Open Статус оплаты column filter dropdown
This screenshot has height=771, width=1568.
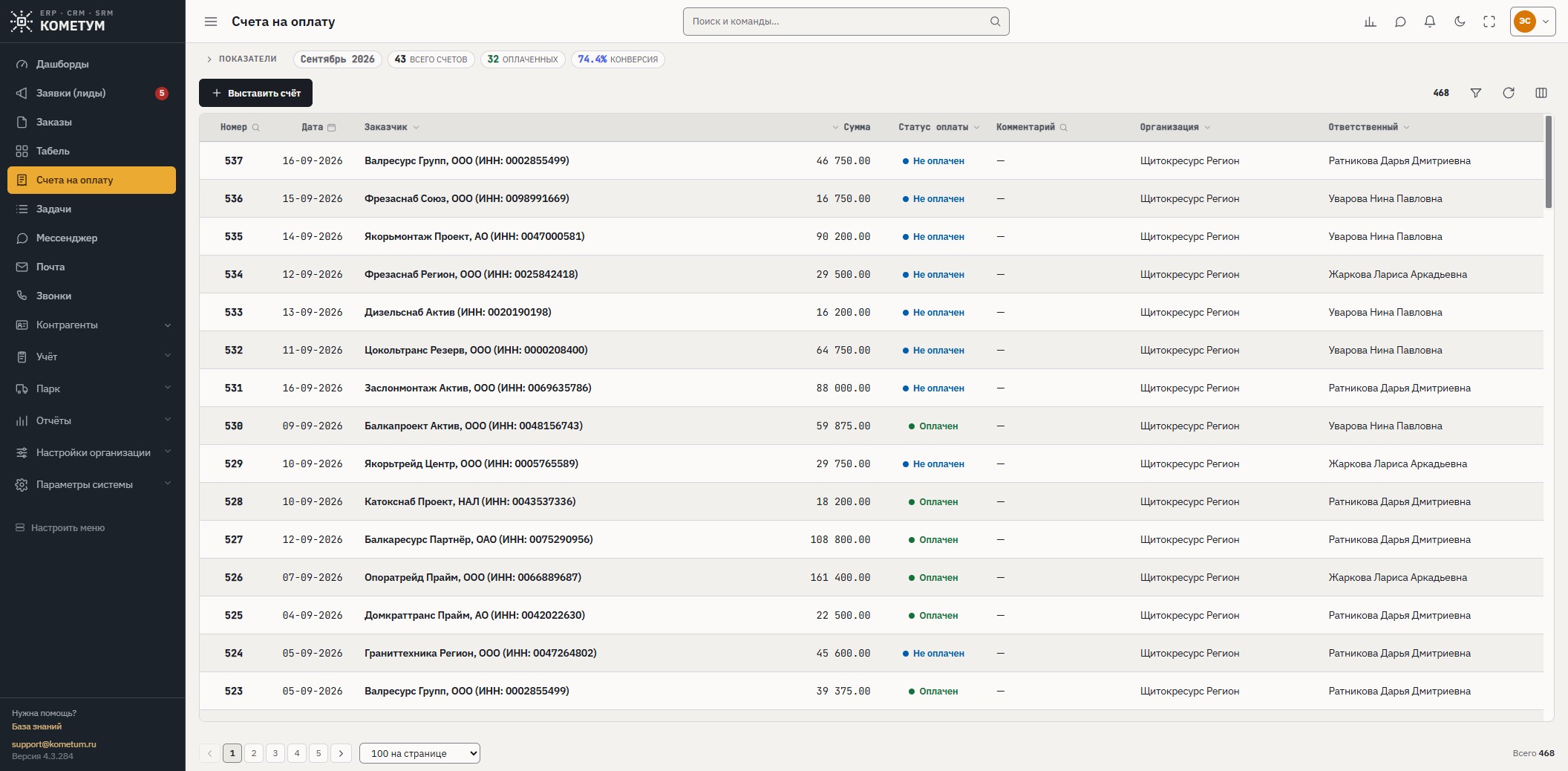point(976,128)
